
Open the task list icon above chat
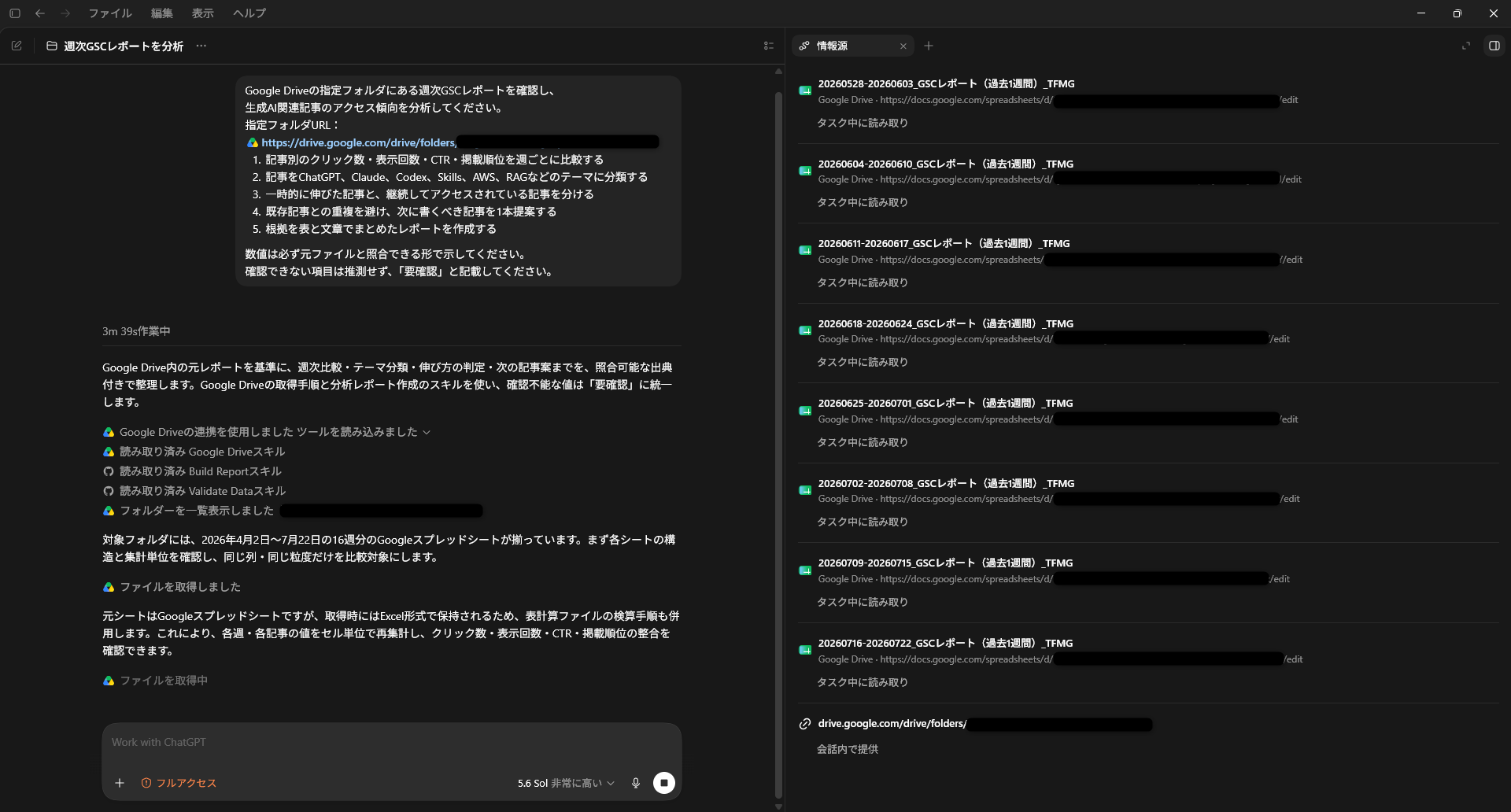tap(769, 46)
